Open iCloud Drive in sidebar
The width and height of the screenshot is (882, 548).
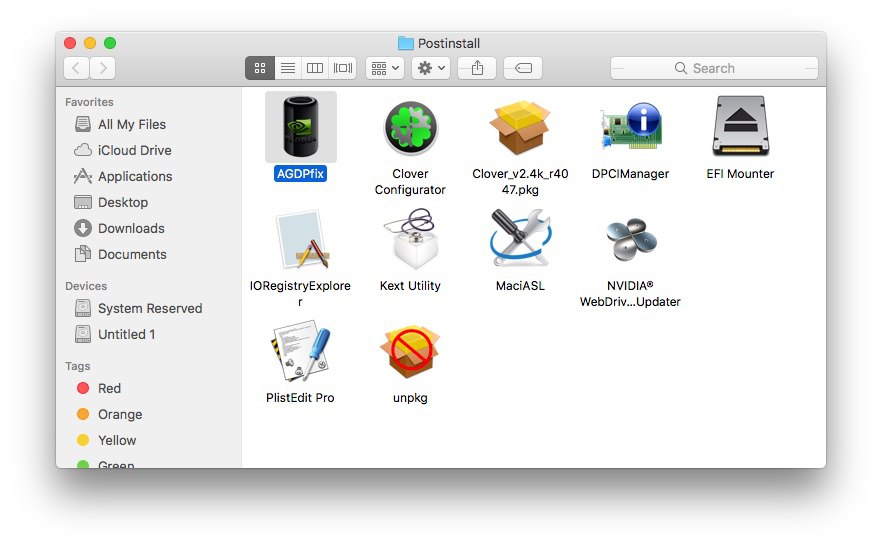pos(123,150)
